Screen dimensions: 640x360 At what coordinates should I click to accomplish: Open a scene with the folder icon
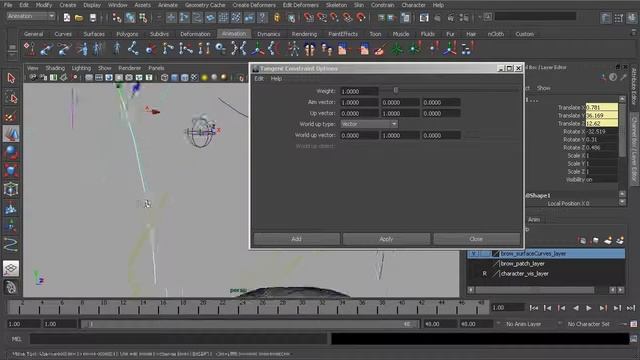79,18
